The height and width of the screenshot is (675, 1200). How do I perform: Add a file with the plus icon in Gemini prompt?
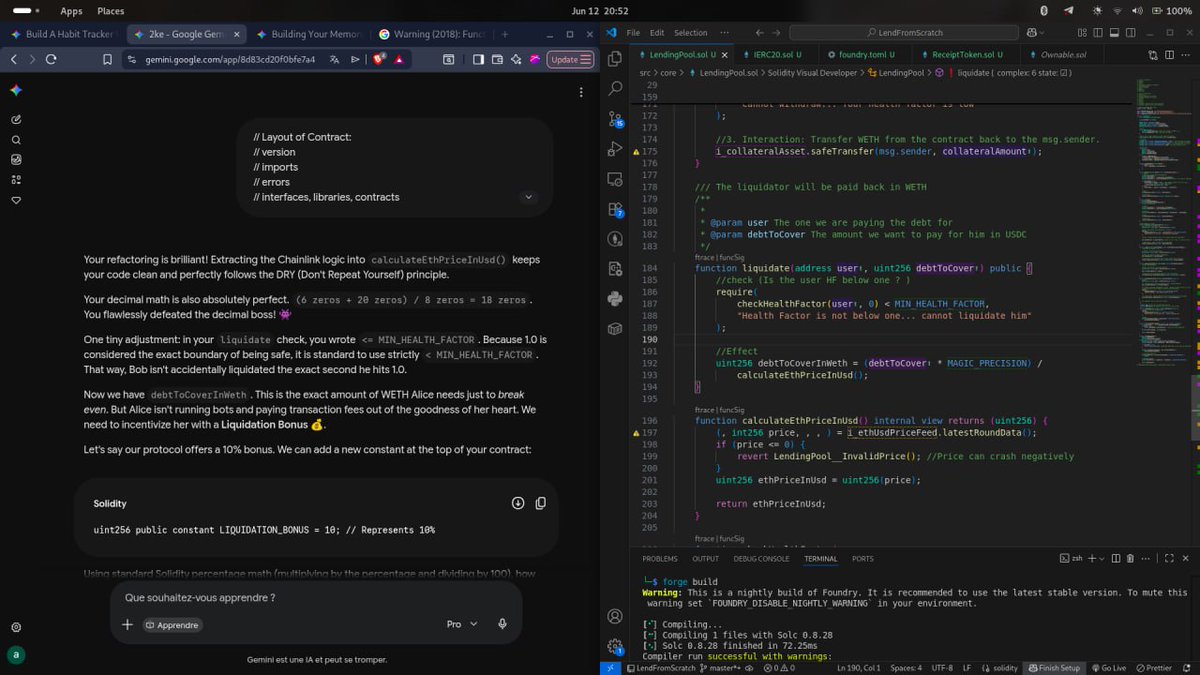click(127, 624)
